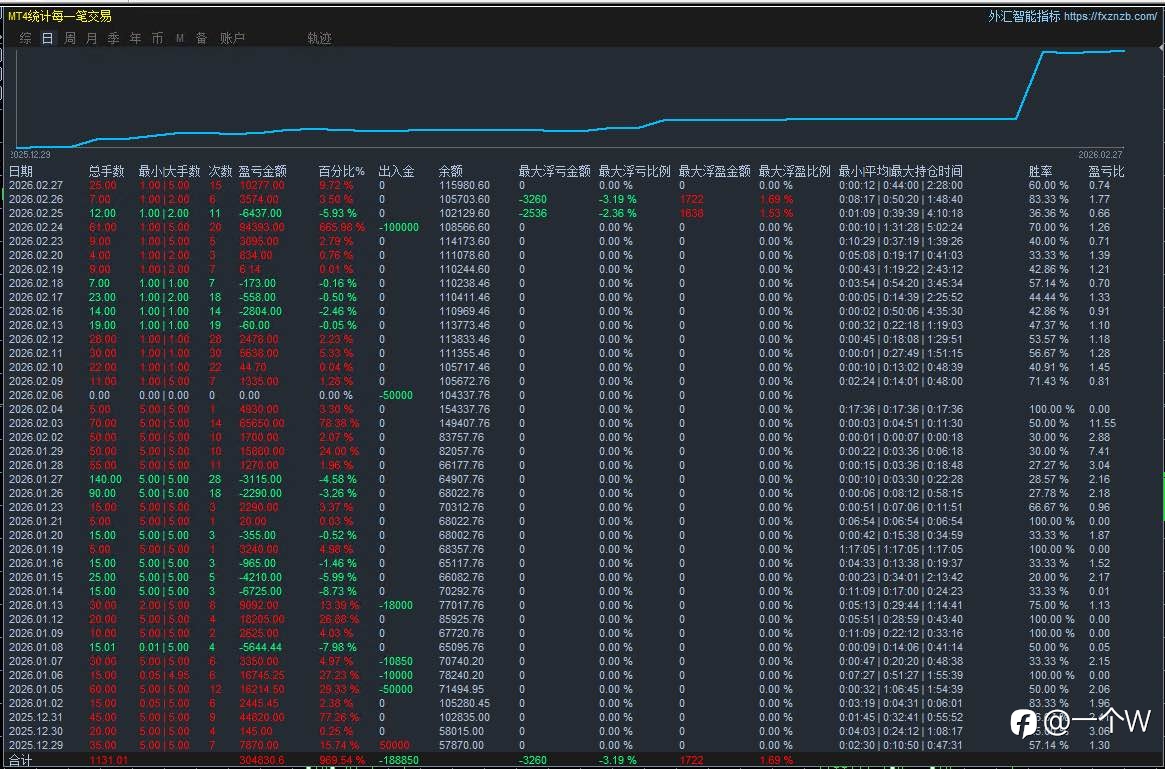Click the 胜率 column header

tap(1041, 171)
